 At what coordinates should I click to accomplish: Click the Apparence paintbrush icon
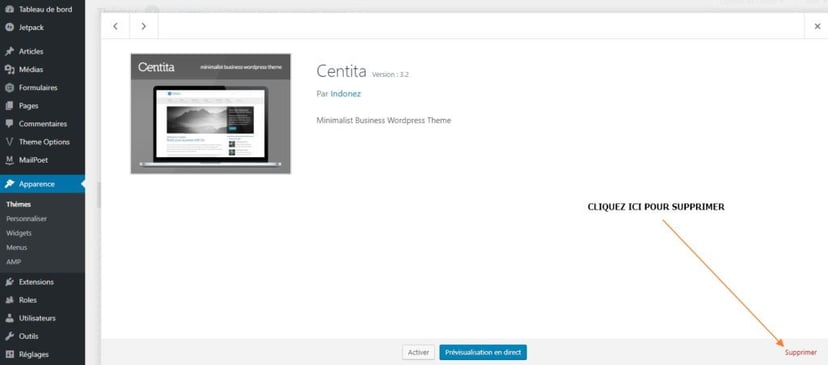(9, 184)
